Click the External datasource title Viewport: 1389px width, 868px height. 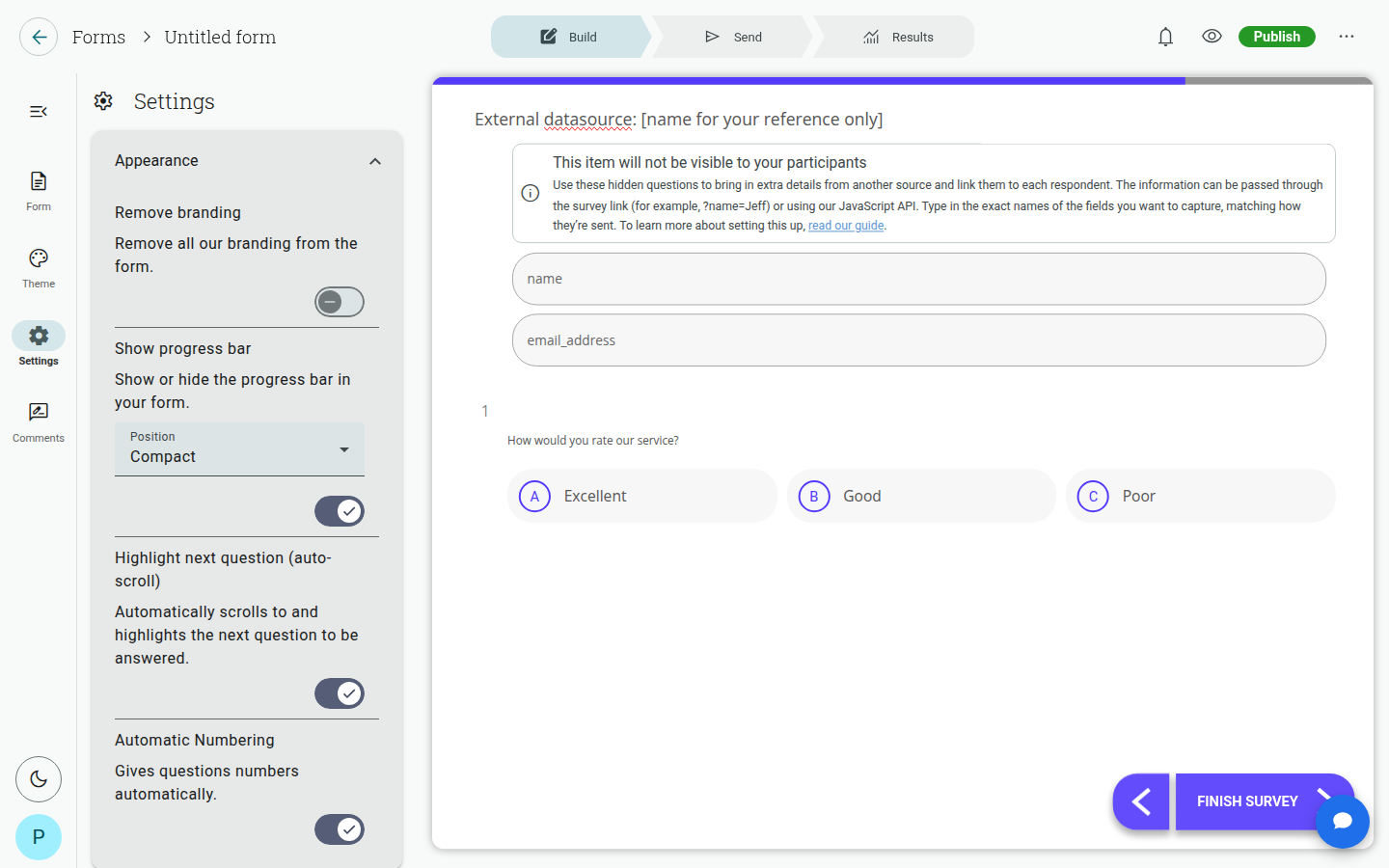click(x=679, y=120)
